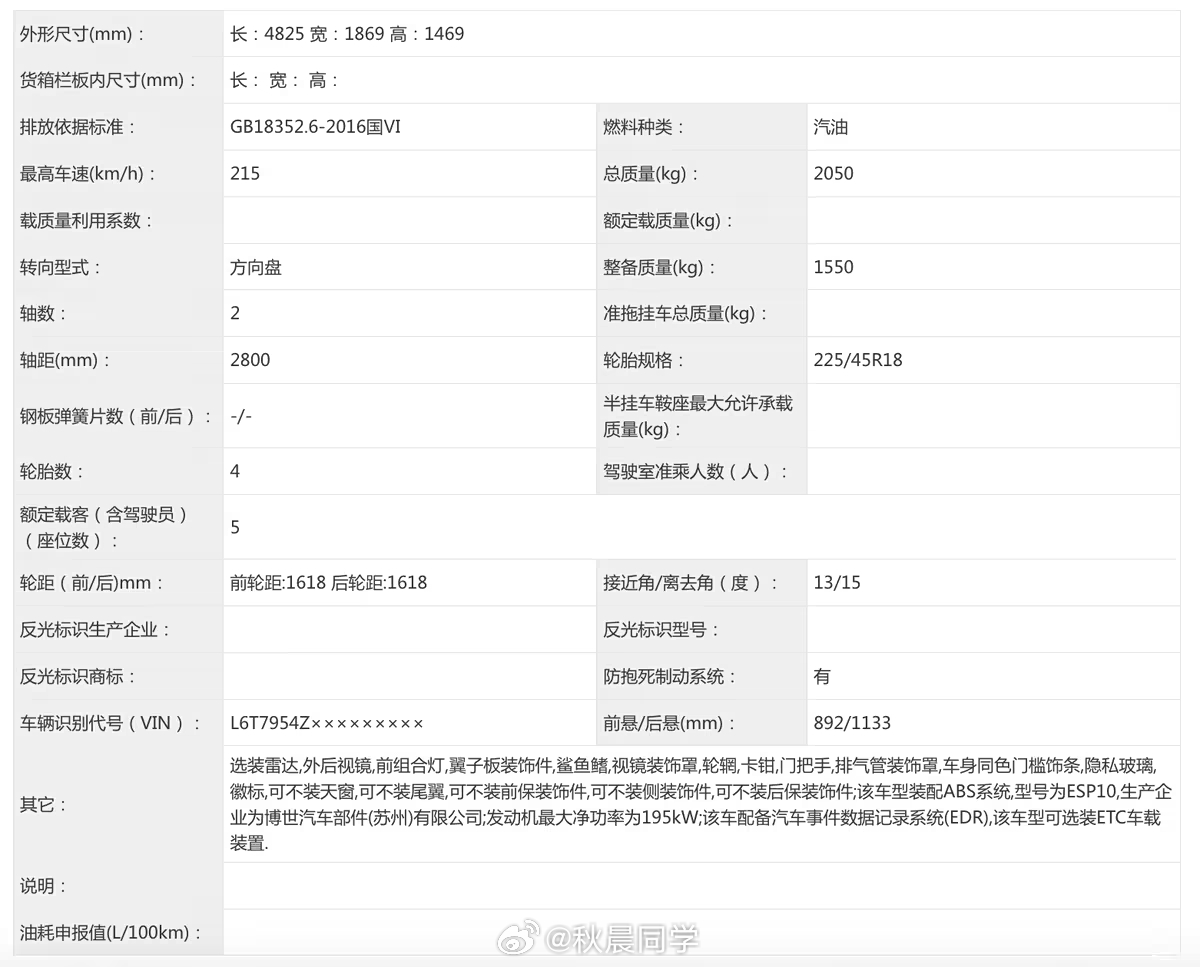Click the 反光标识生产企业 label
This screenshot has width=1200, height=967.
(x=95, y=630)
